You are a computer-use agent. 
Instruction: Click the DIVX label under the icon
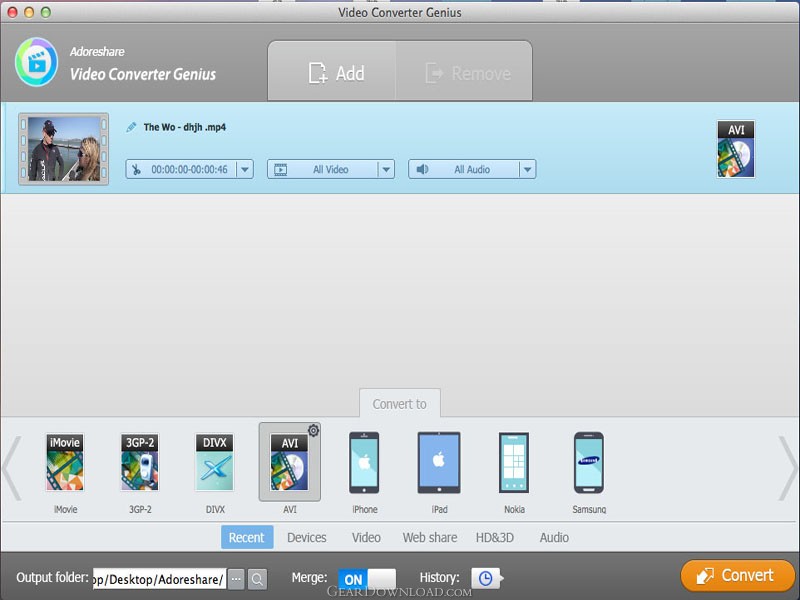tap(215, 509)
